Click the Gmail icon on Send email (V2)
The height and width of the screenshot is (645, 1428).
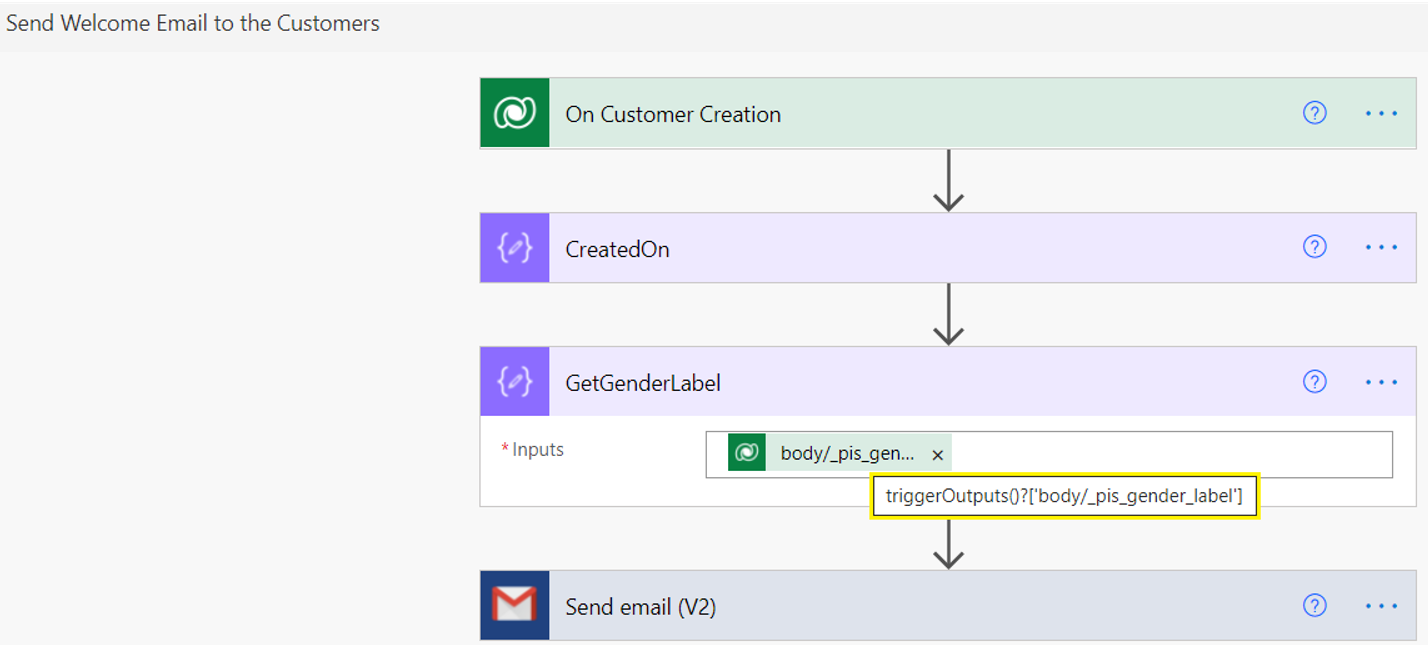pyautogui.click(x=514, y=605)
